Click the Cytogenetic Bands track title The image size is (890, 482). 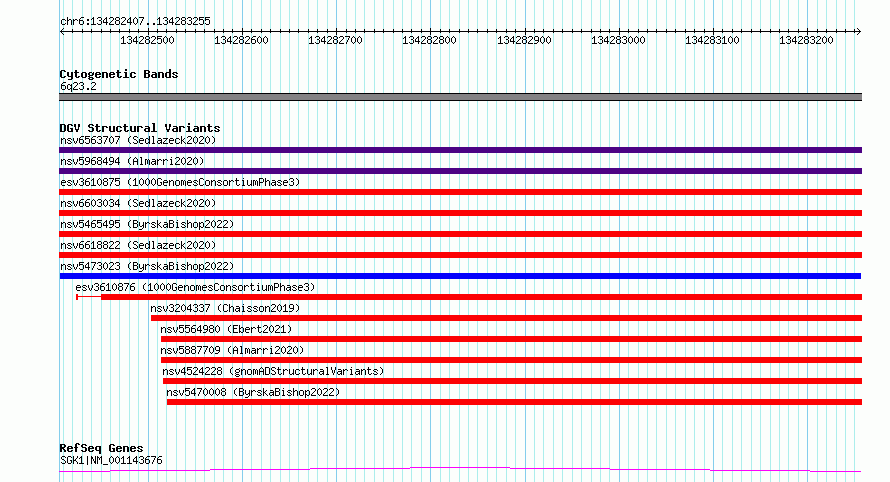tap(119, 74)
